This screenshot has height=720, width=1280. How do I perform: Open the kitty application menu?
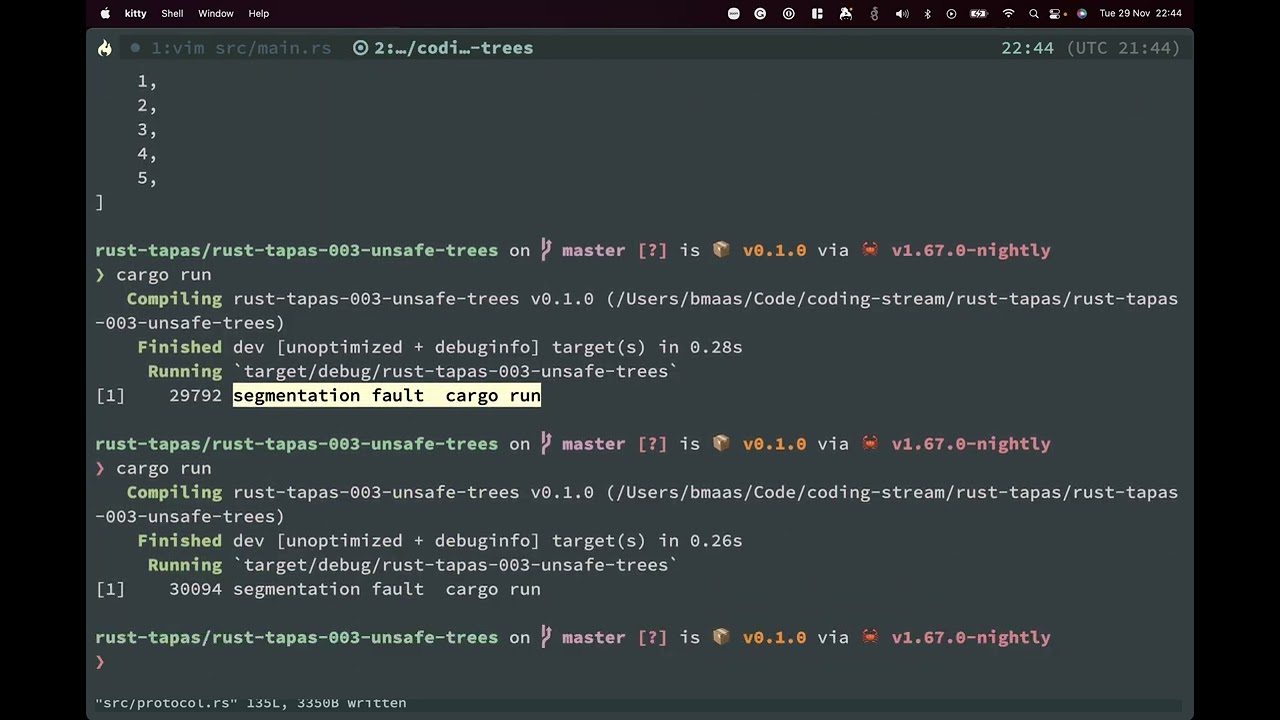point(135,13)
